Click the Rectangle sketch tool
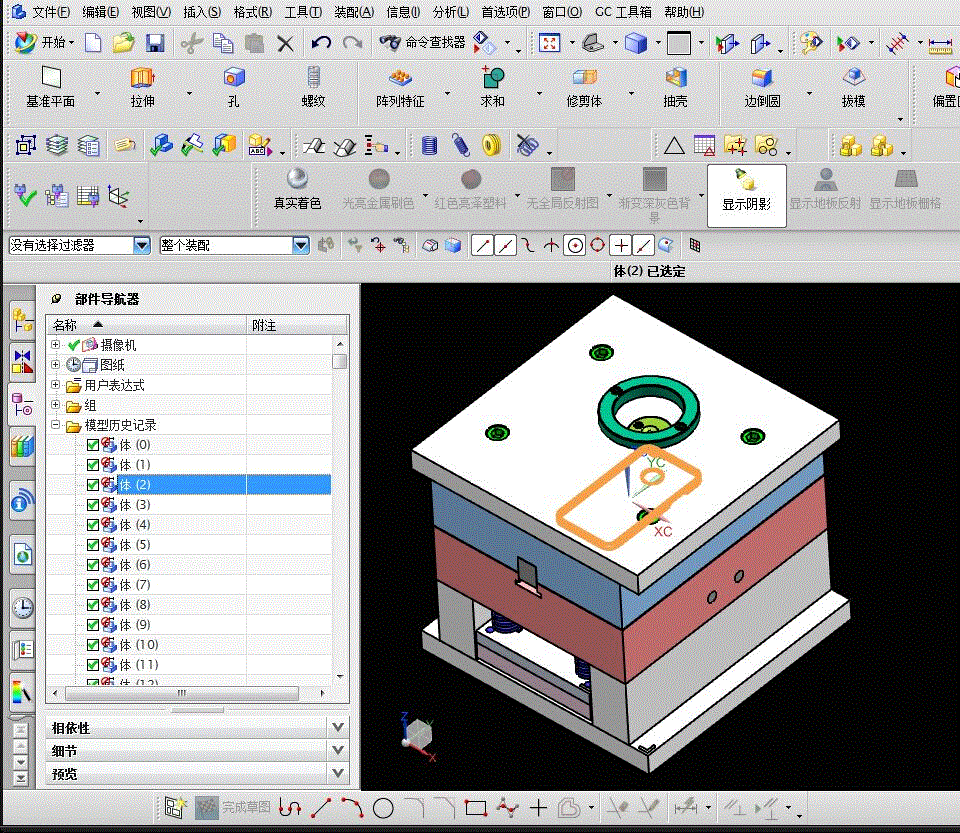 476,809
